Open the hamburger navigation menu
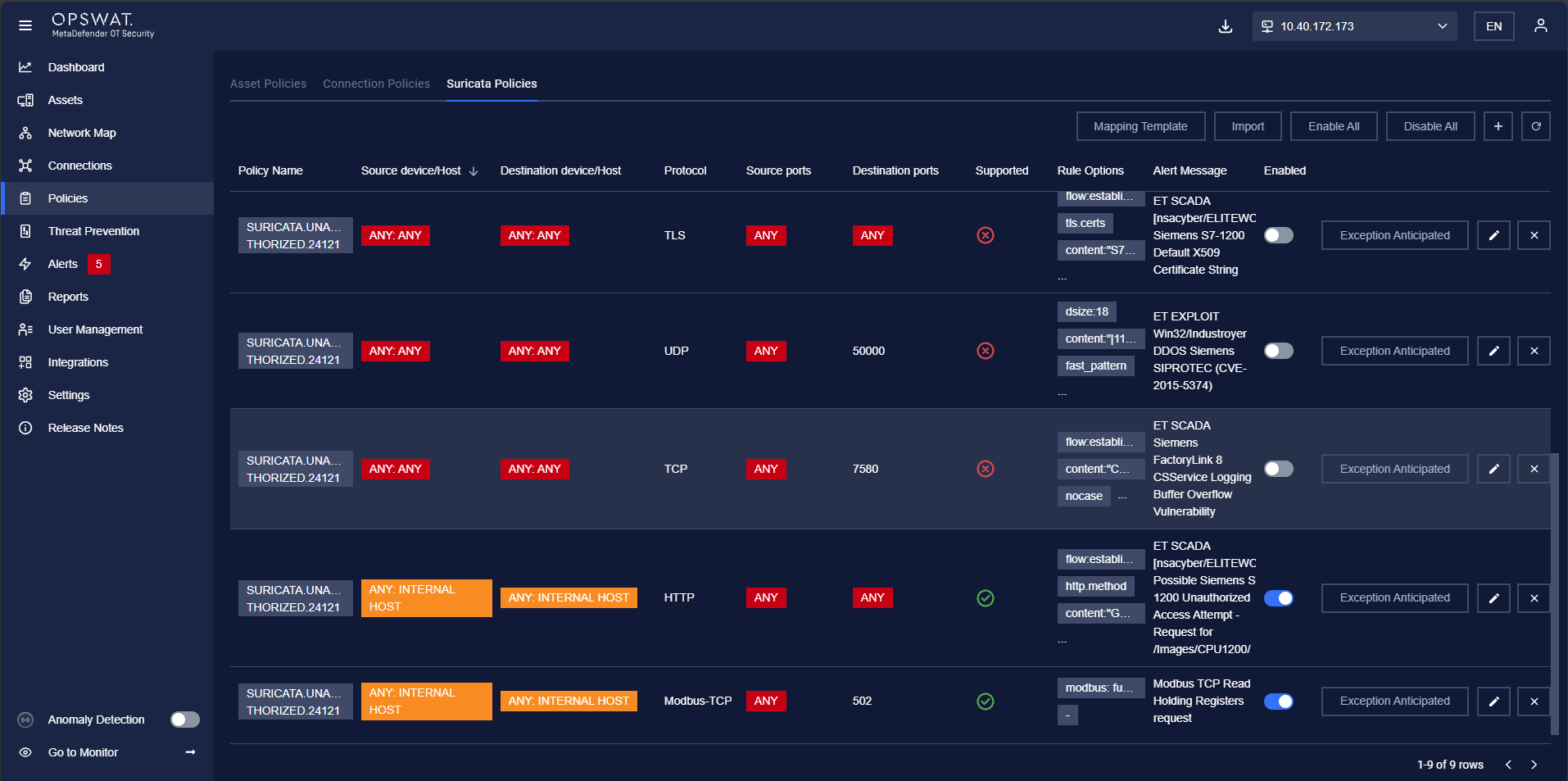Screen dimensions: 1568x781 pyautogui.click(x=25, y=25)
